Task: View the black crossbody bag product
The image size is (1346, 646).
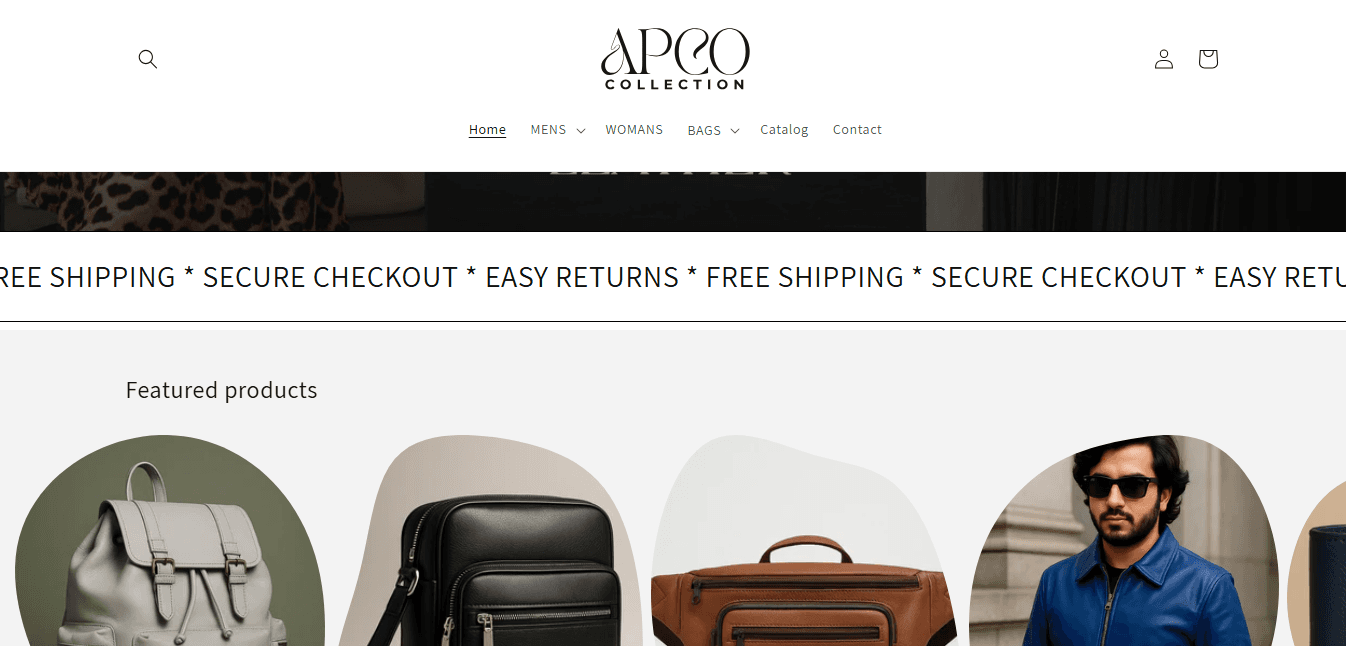Action: [491, 541]
